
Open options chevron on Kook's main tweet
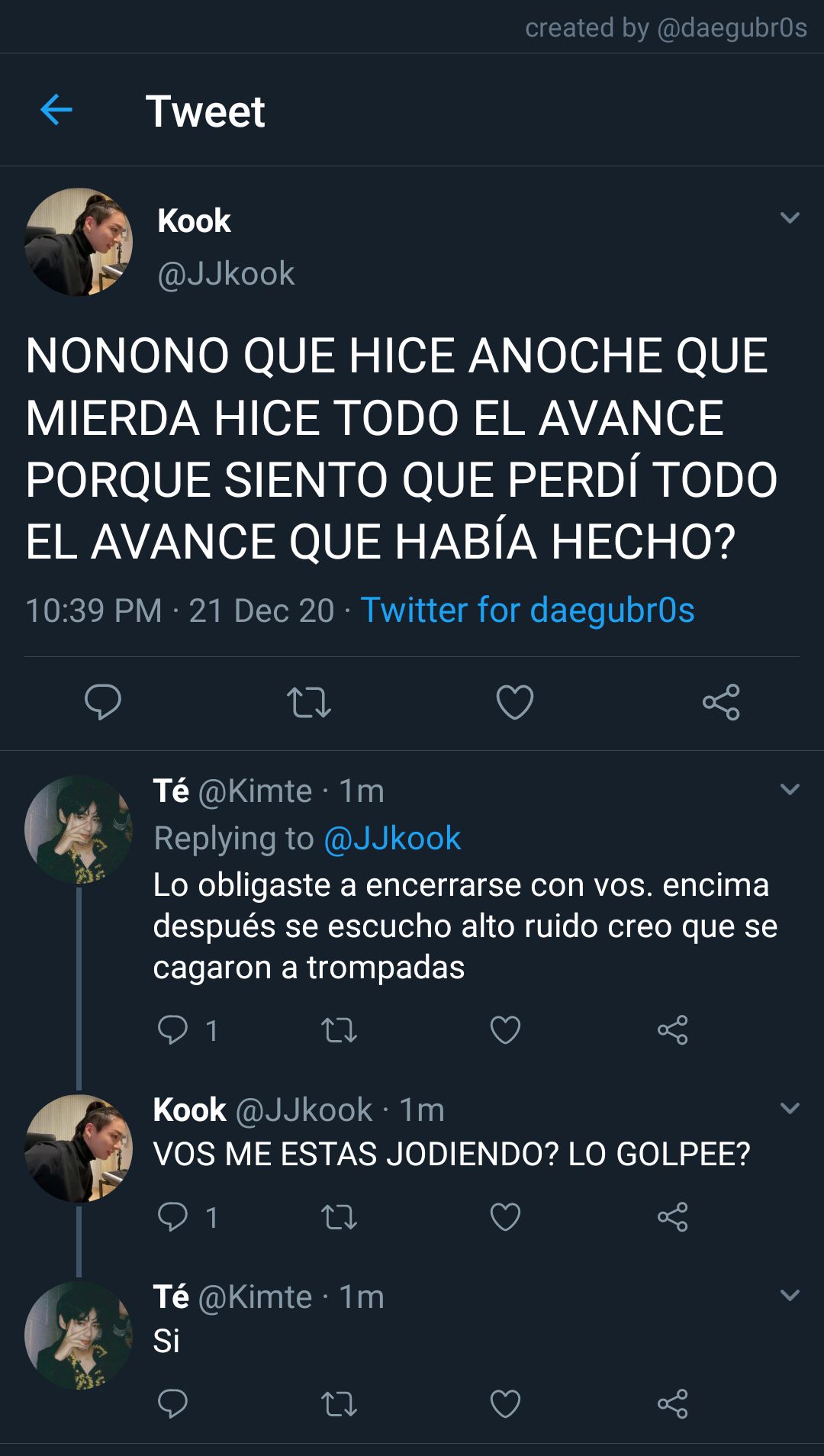790,218
